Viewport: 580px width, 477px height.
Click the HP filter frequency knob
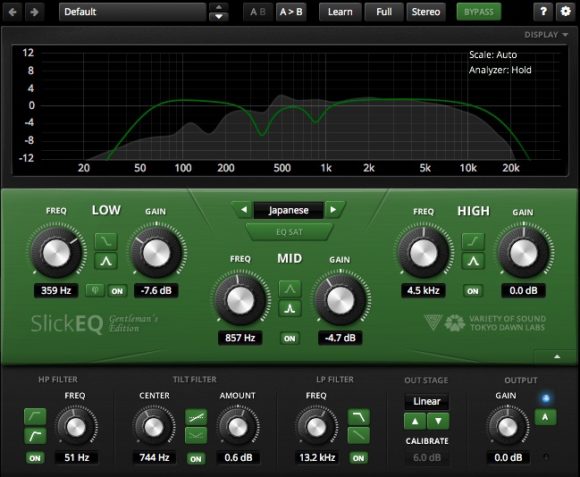pyautogui.click(x=76, y=427)
